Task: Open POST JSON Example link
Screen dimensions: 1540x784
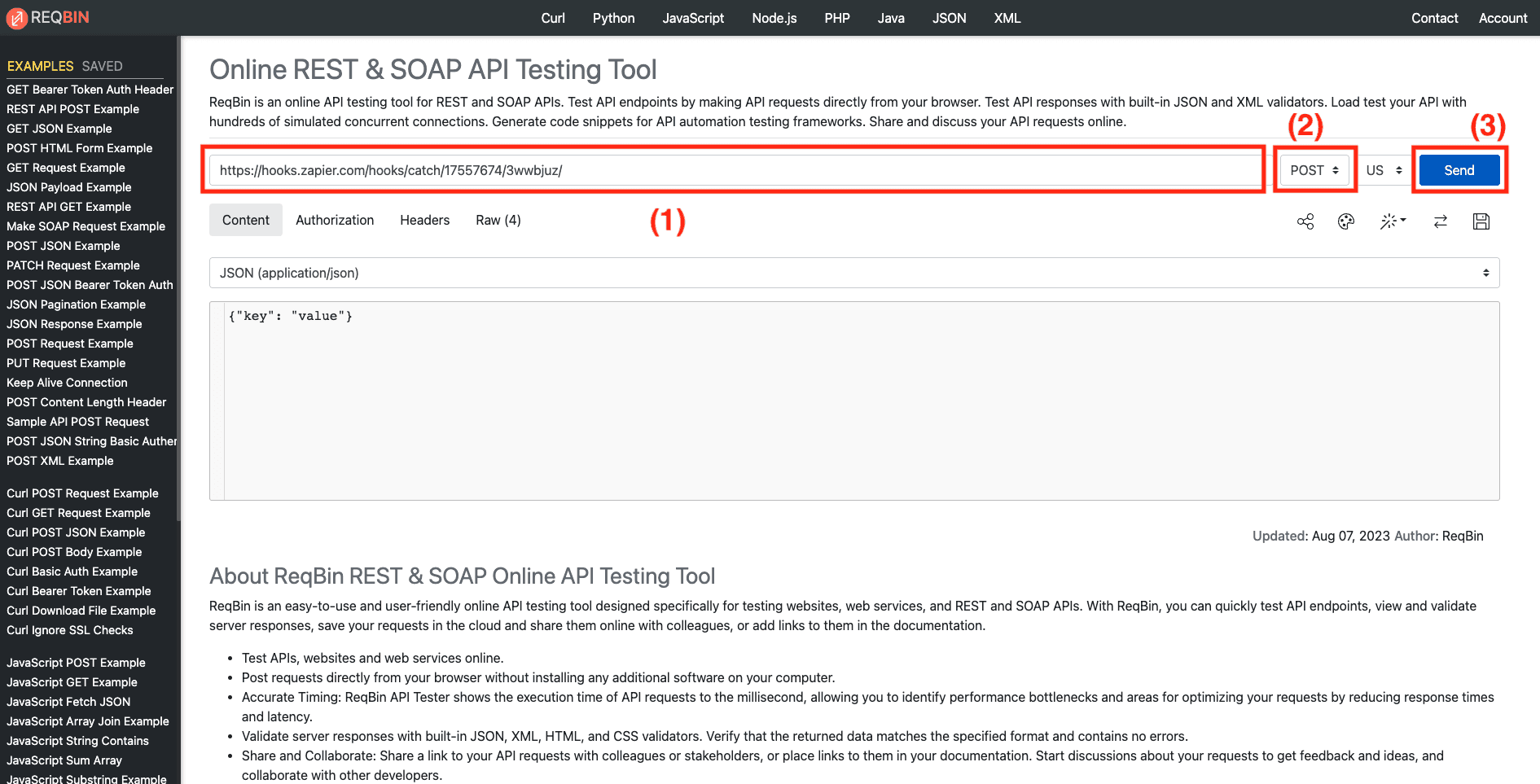Action: click(64, 246)
